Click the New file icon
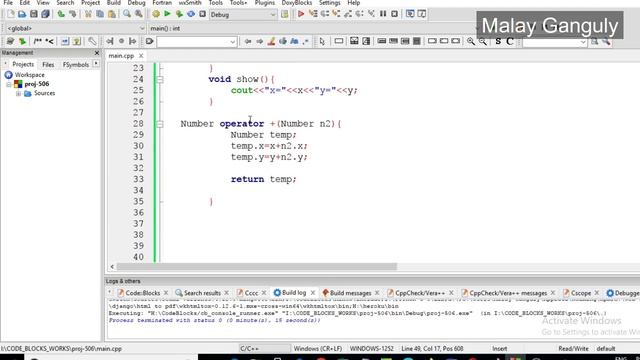This screenshot has height=360, width=640. 11,14
